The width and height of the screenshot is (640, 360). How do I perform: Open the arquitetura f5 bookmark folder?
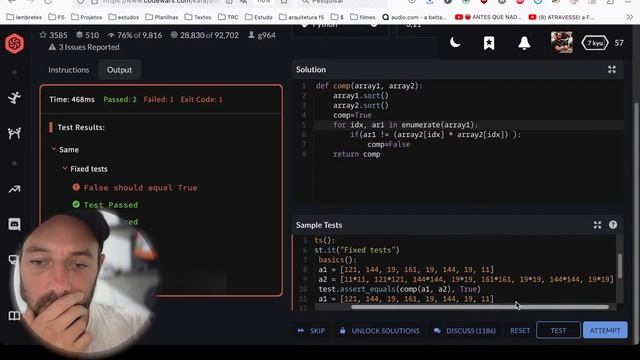tap(302, 17)
